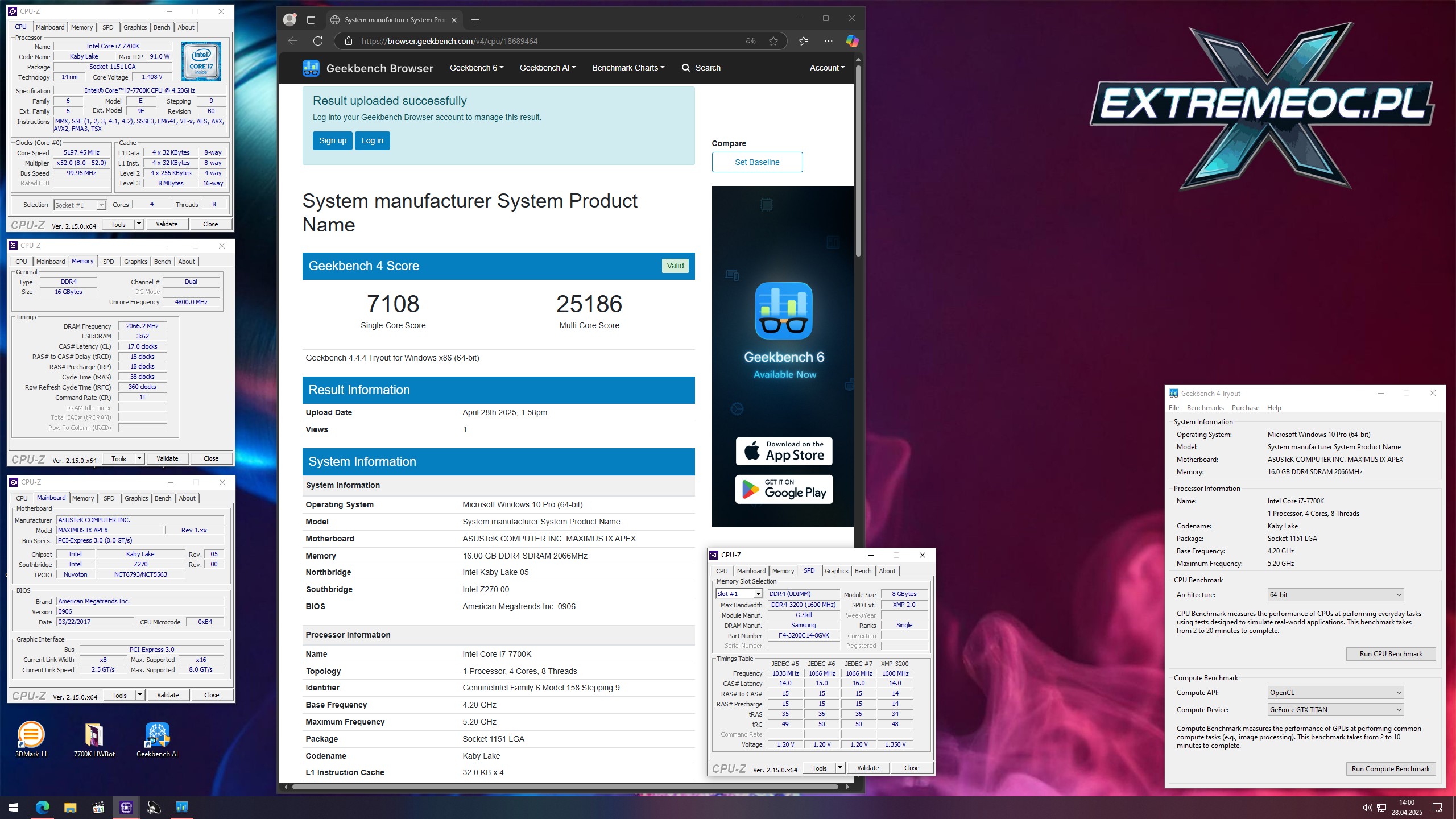Click Validate in the top CPU-Z window

pyautogui.click(x=167, y=224)
